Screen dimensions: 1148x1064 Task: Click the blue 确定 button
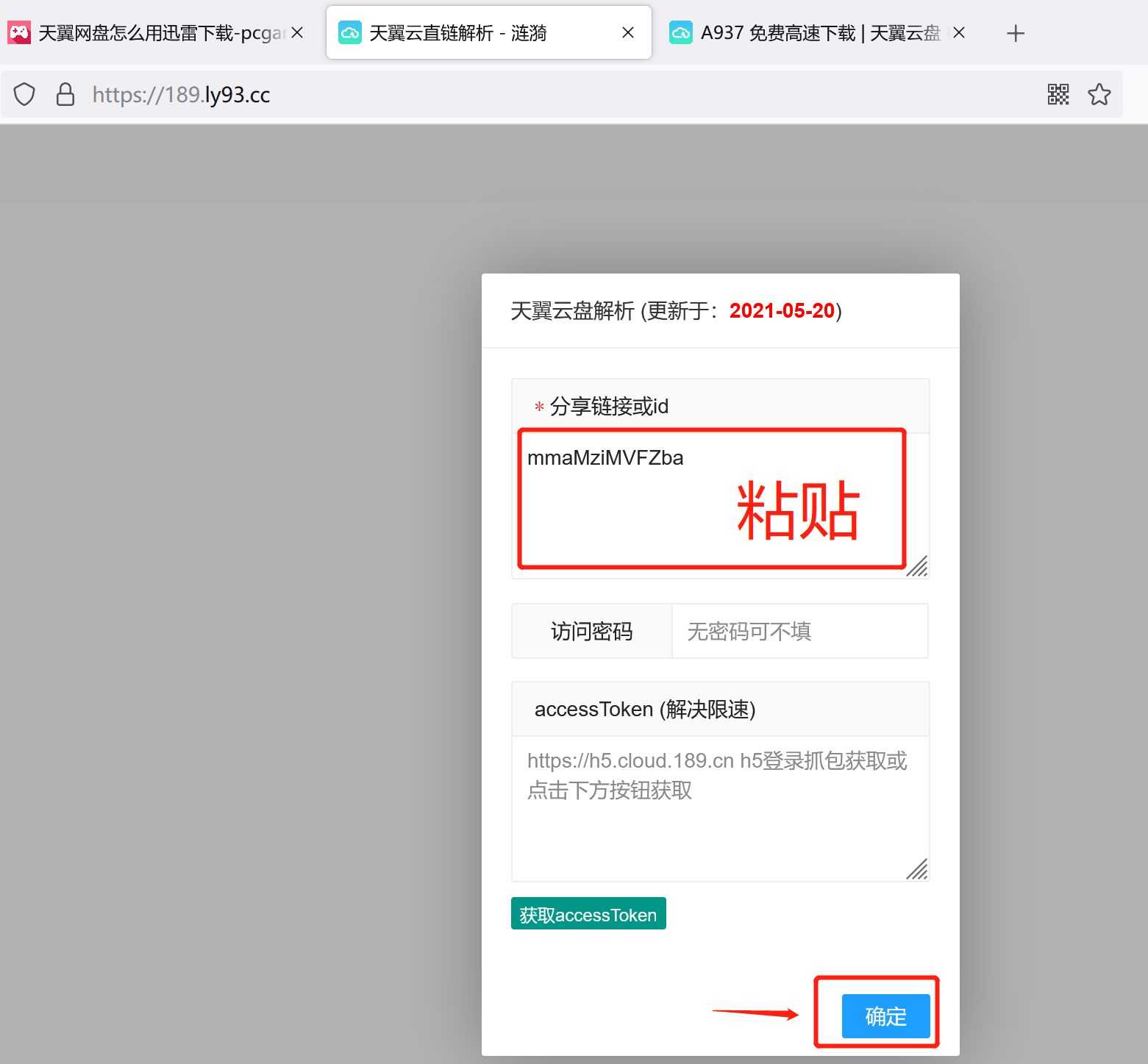(x=885, y=1016)
